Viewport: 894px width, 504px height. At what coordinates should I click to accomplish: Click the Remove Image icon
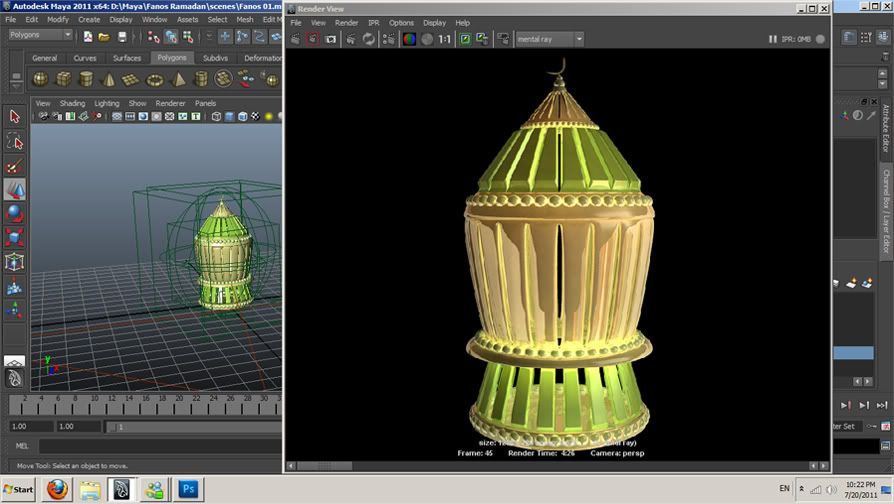pos(482,39)
